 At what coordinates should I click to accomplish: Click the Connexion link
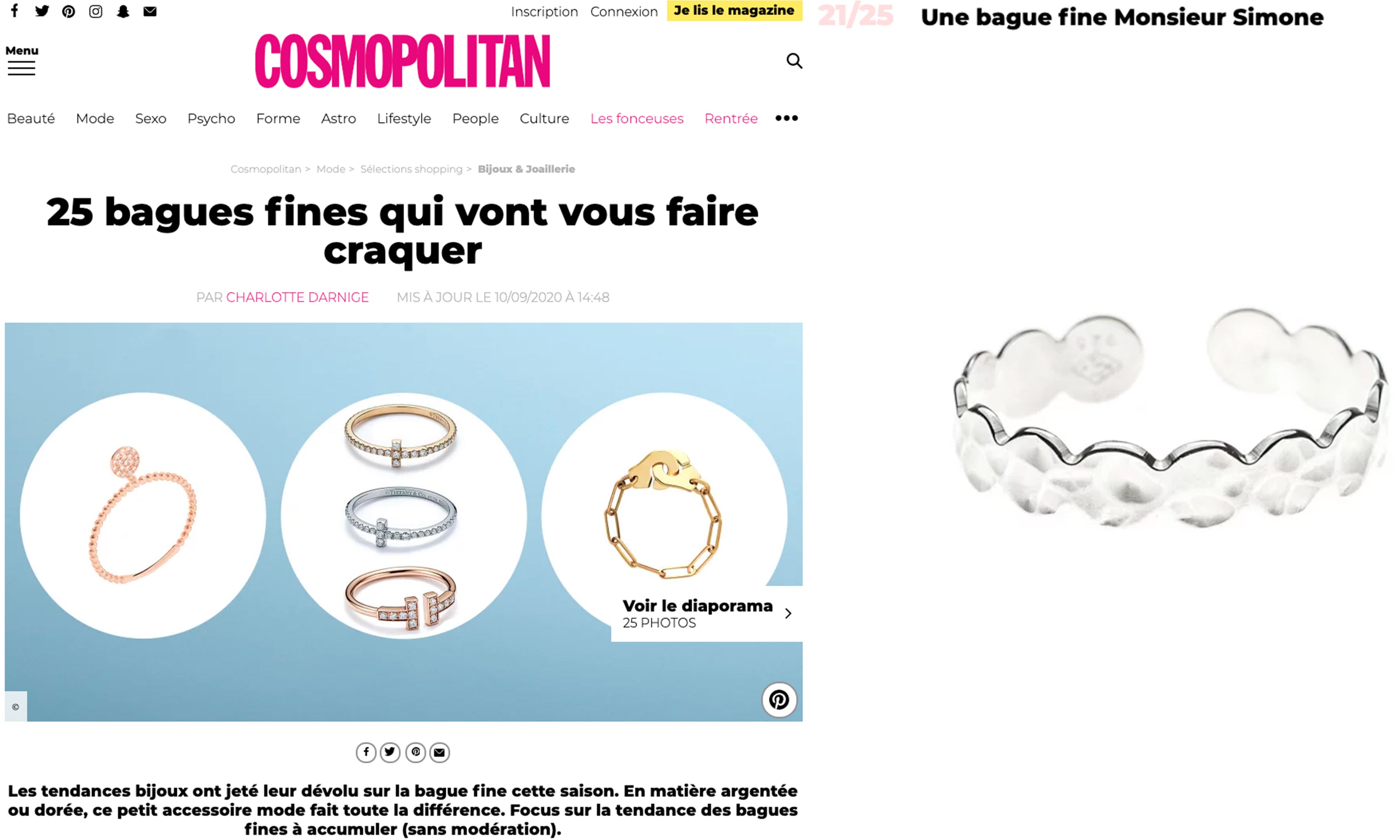[624, 11]
